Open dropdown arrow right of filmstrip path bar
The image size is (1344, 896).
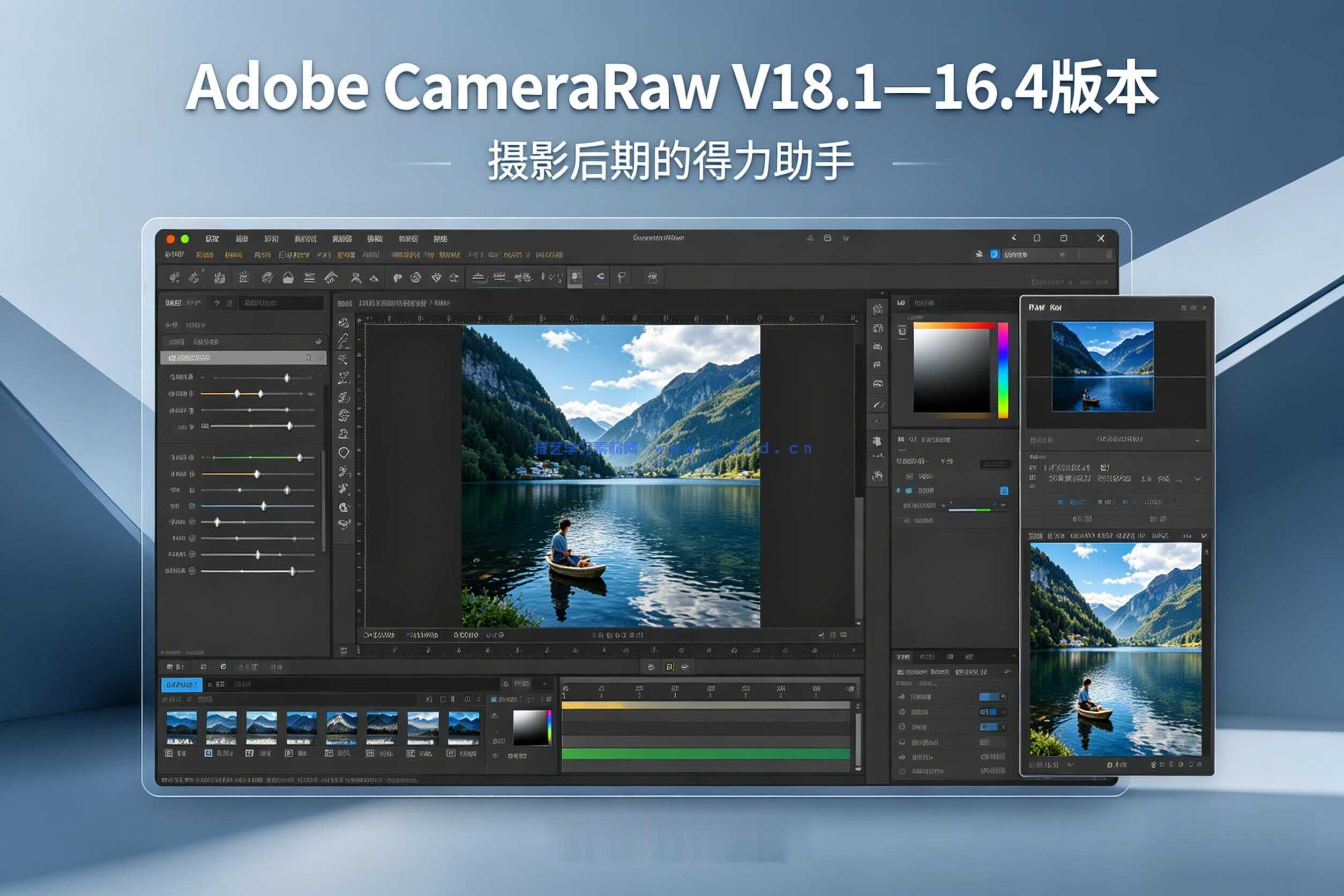pyautogui.click(x=545, y=683)
